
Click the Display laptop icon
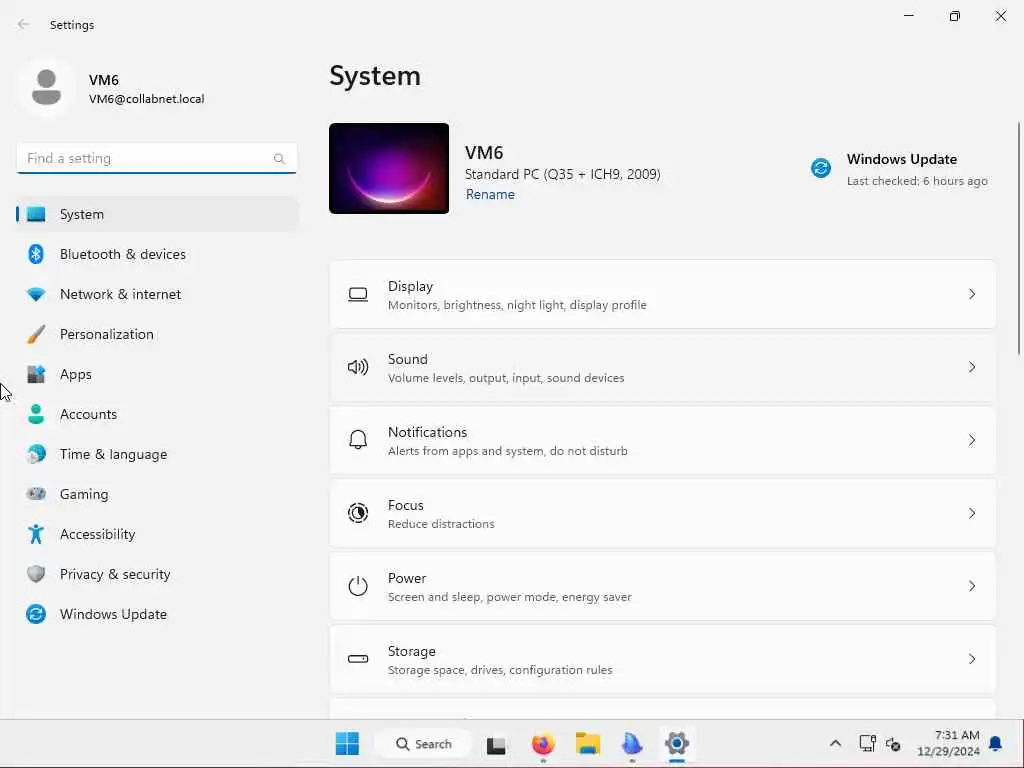358,295
